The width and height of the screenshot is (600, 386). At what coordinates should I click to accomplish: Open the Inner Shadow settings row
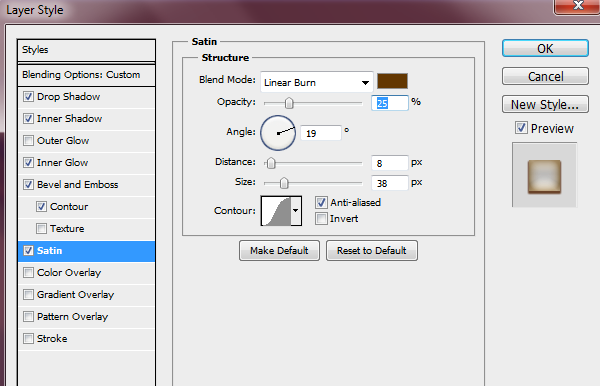click(86, 119)
